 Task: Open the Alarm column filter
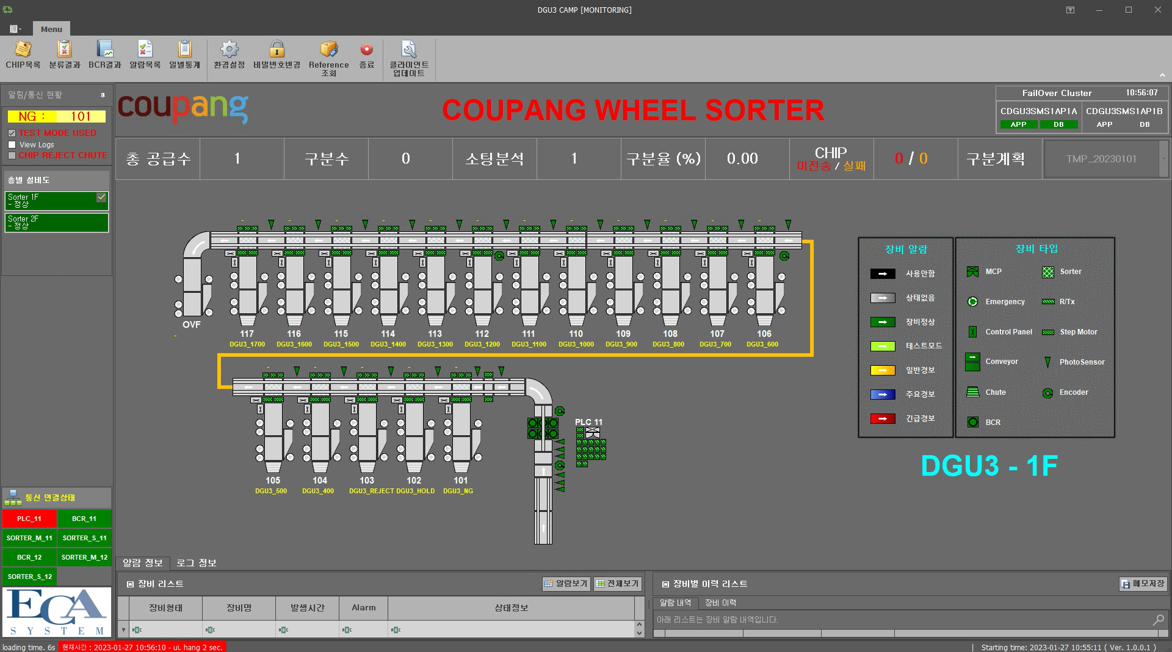(346, 630)
